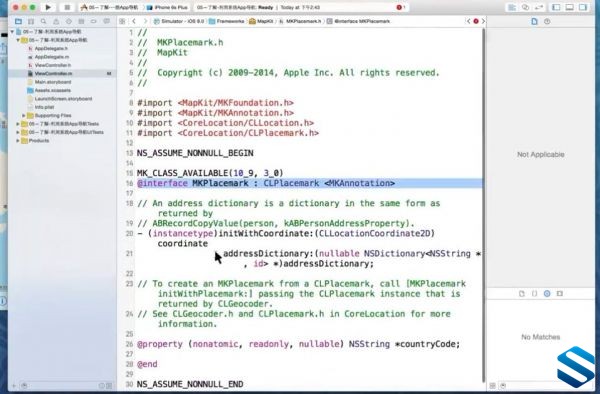Screen dimensions: 600x394
Task: Jump to next issue arrow in jump bar
Action: pos(483,21)
